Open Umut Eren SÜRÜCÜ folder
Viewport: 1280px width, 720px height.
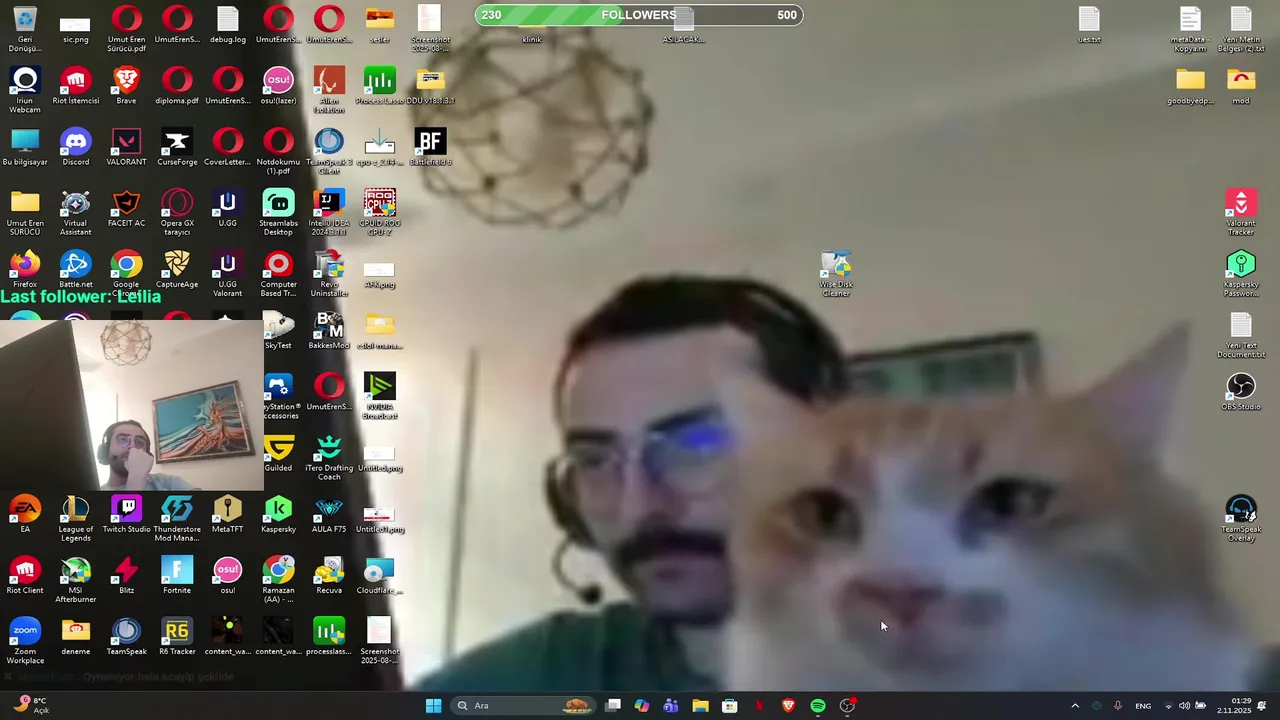coord(25,213)
